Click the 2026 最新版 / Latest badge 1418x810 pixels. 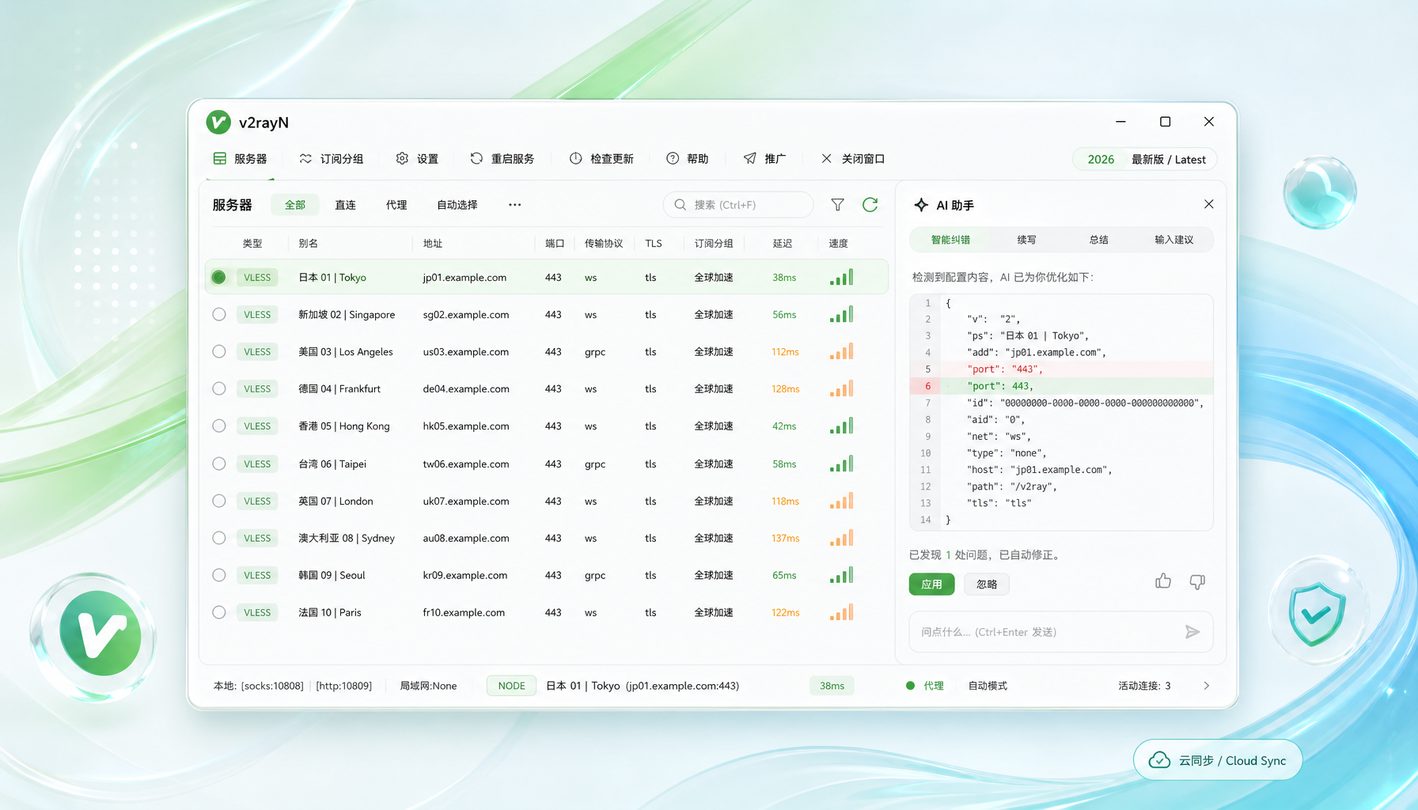click(1145, 159)
